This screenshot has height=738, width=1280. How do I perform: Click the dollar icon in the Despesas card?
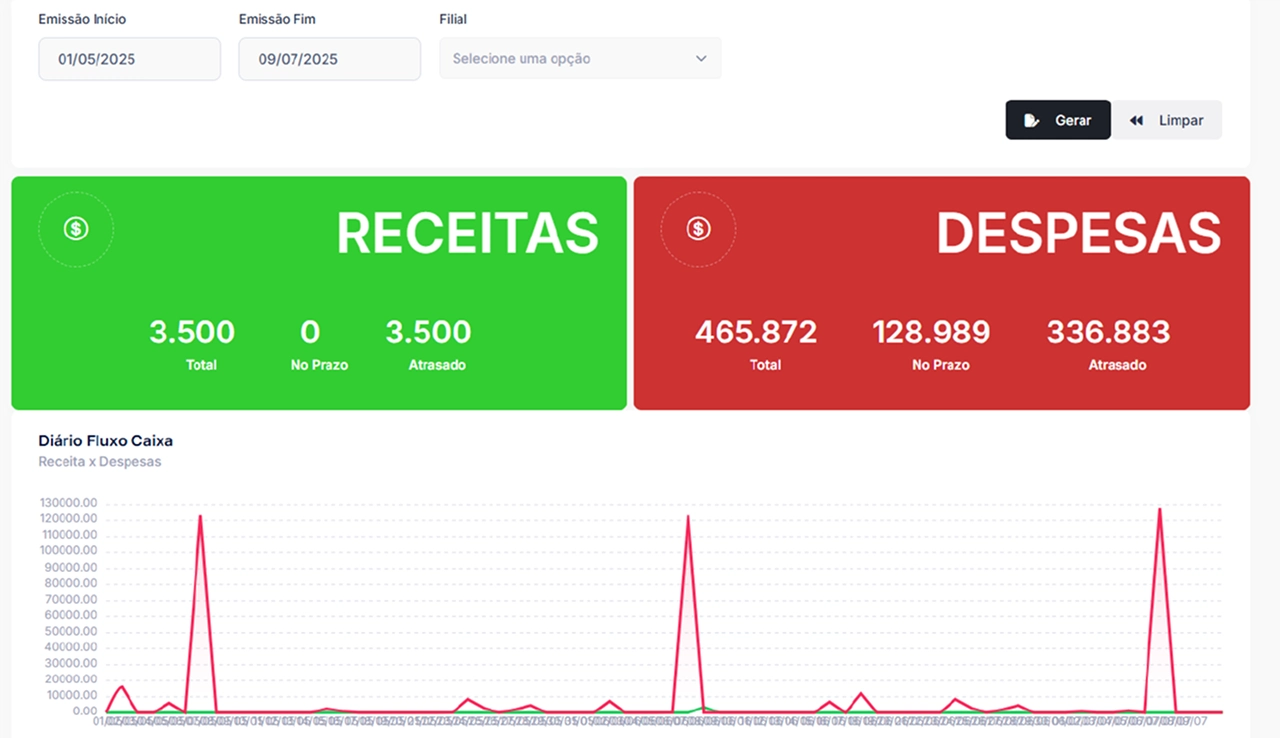[698, 229]
